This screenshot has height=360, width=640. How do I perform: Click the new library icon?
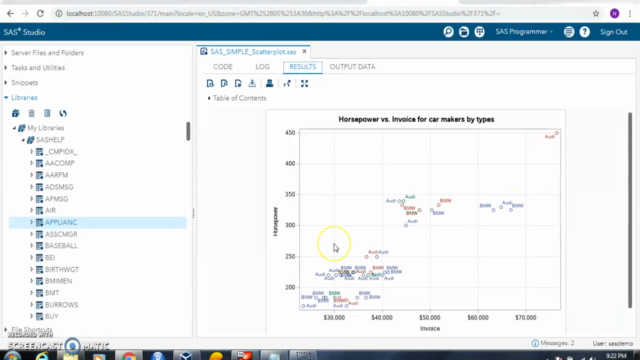(x=16, y=113)
